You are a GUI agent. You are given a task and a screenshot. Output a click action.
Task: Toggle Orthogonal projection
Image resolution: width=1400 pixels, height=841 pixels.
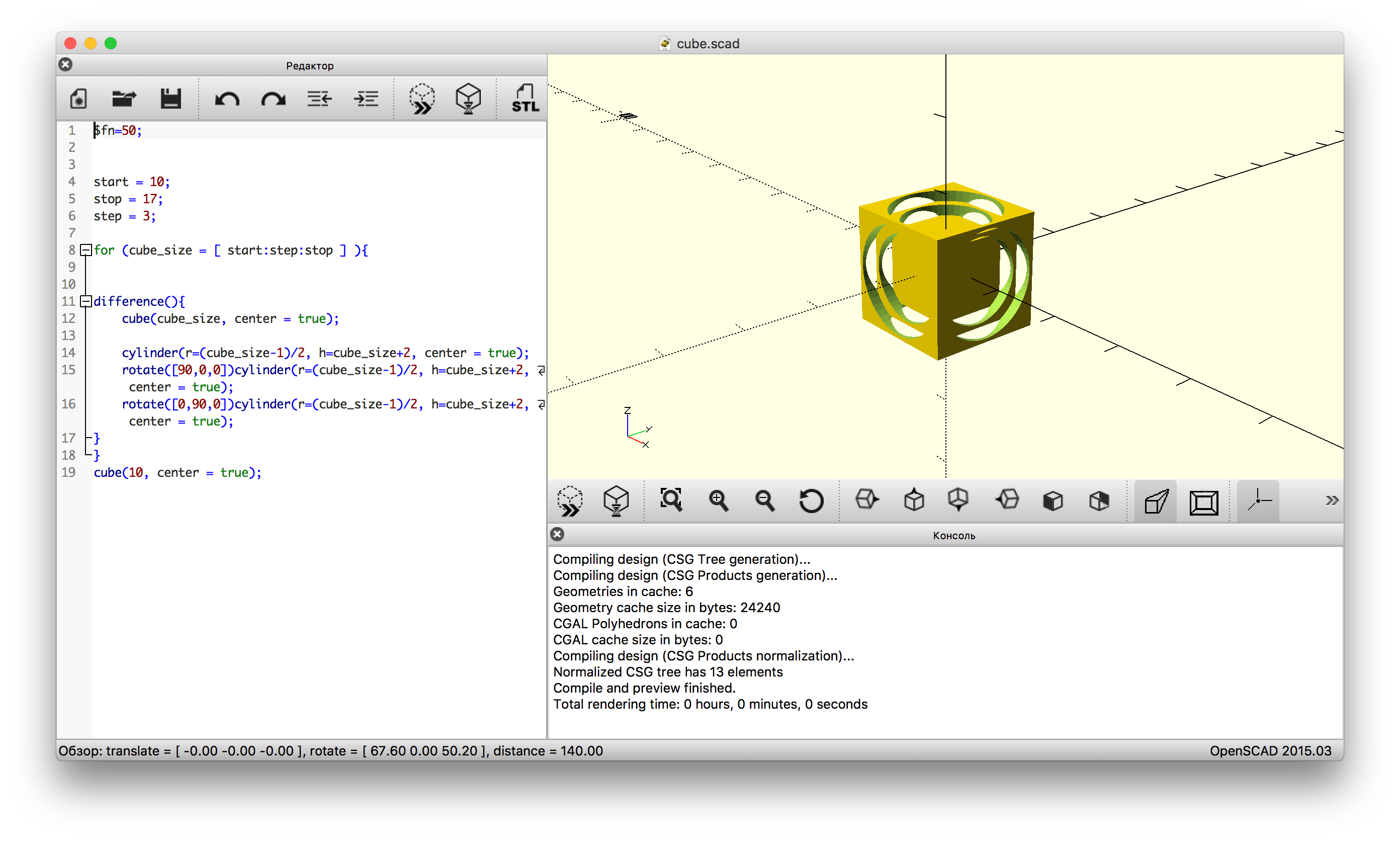[x=1203, y=502]
